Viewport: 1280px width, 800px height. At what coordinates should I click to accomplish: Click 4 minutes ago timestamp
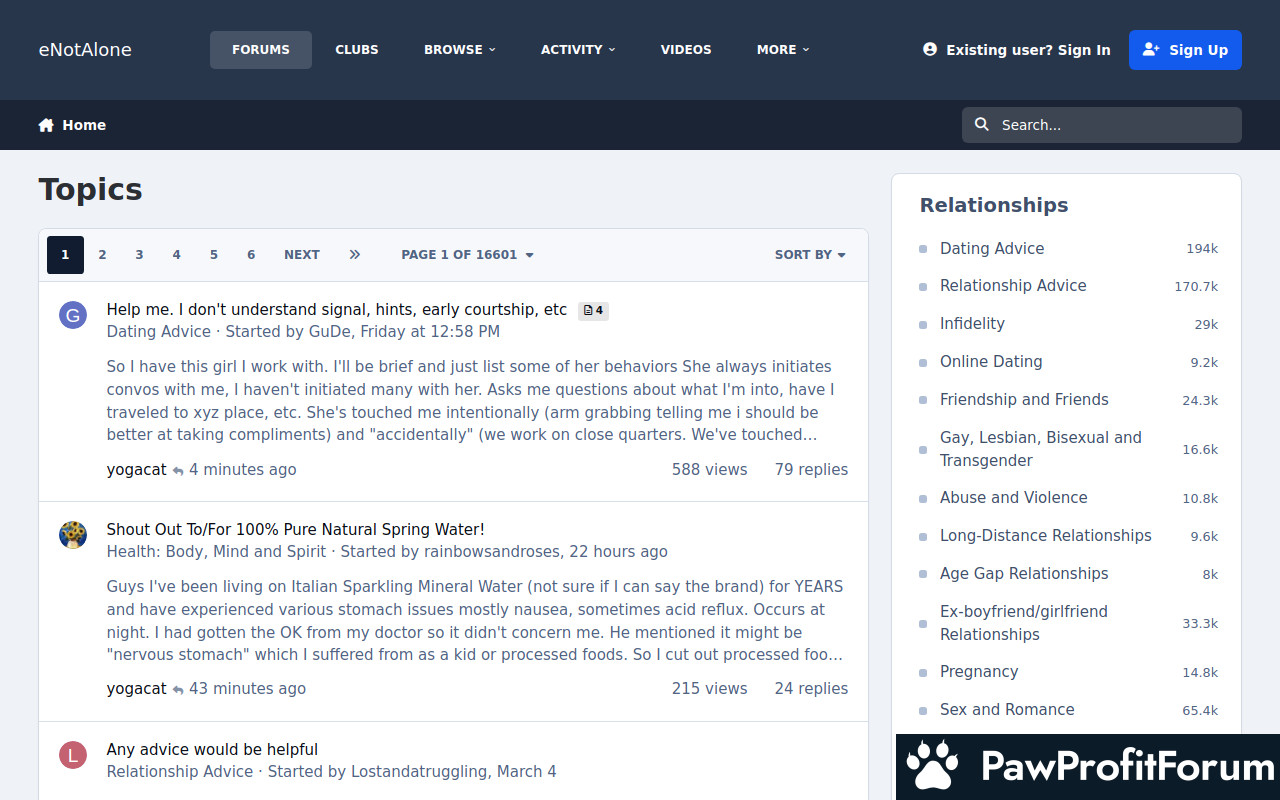tap(243, 470)
